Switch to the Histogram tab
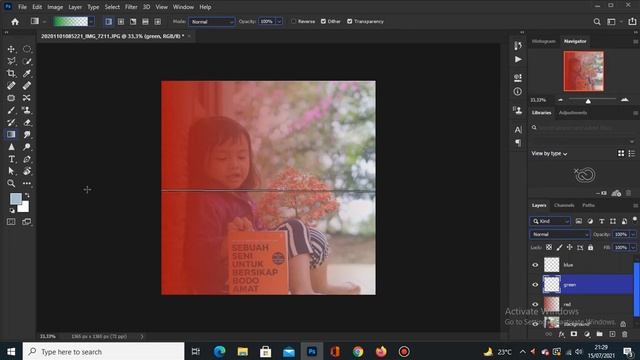640x360 pixels. 544,41
